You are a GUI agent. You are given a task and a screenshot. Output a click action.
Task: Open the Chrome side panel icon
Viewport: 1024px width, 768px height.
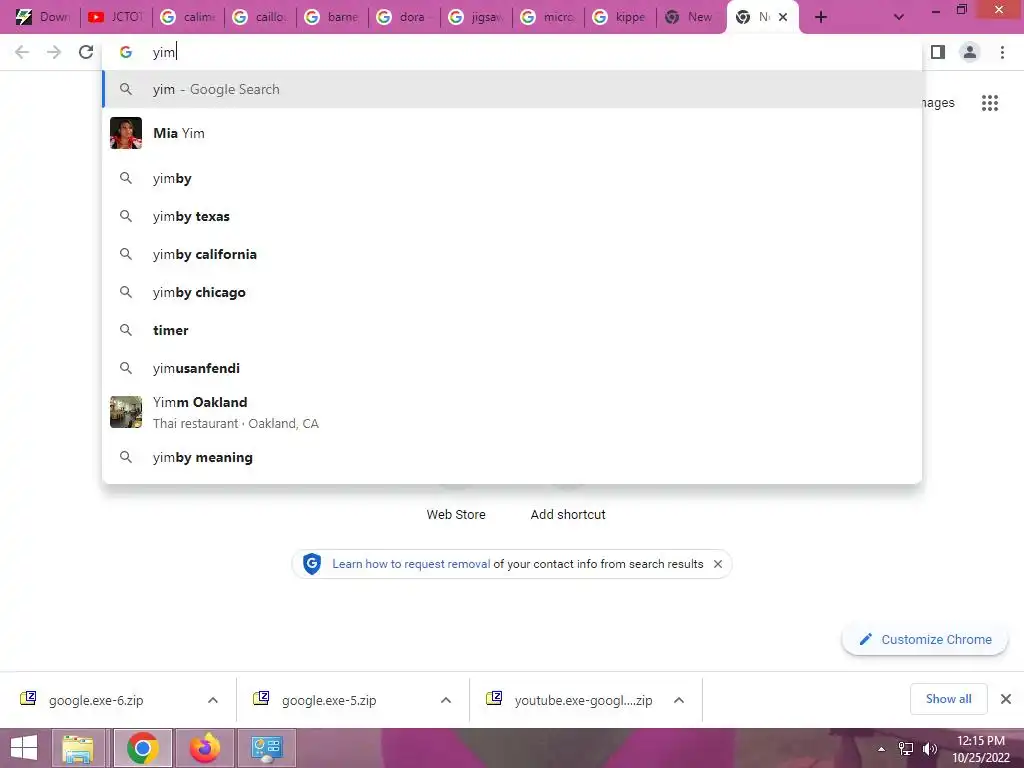click(x=938, y=52)
